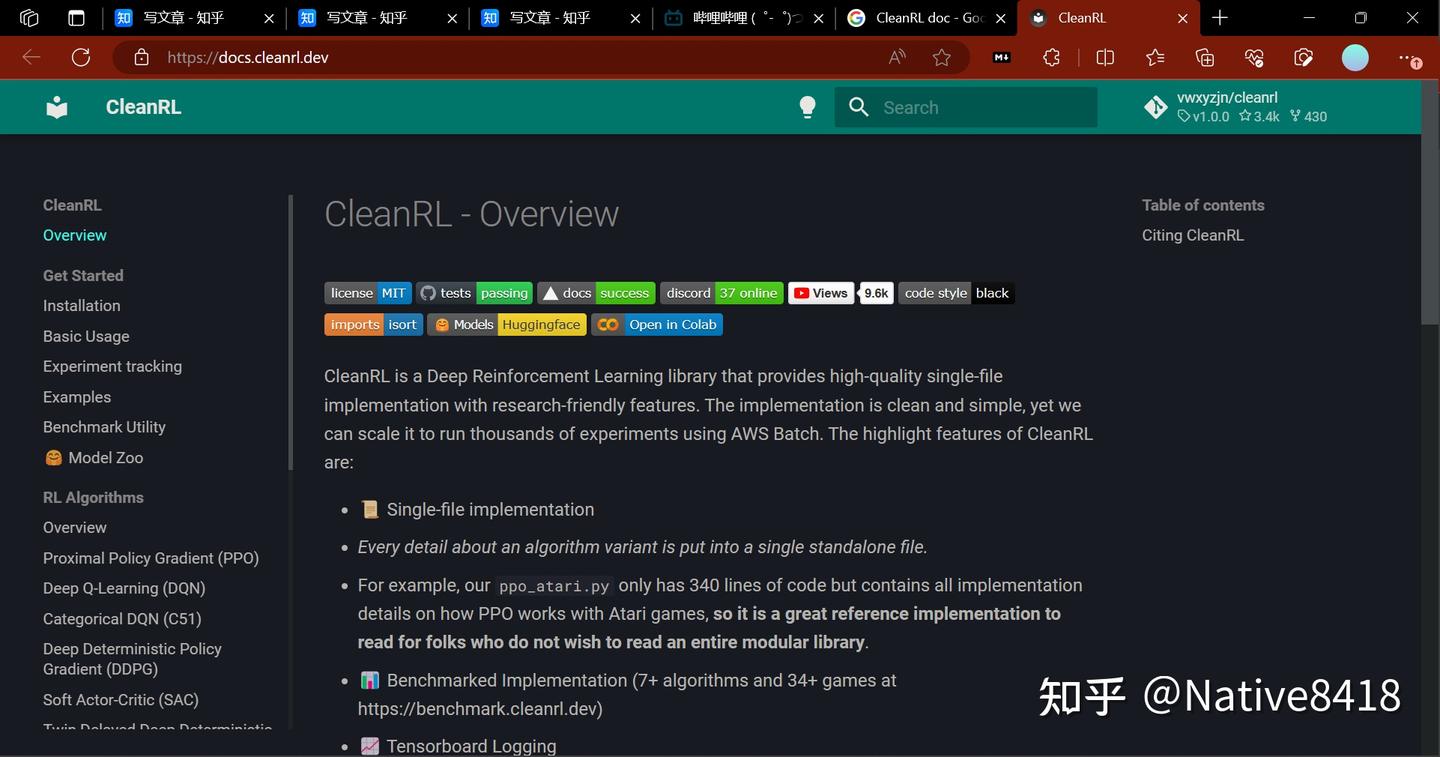Image resolution: width=1440 pixels, height=757 pixels.
Task: Open the profile avatar menu
Action: pyautogui.click(x=1355, y=57)
